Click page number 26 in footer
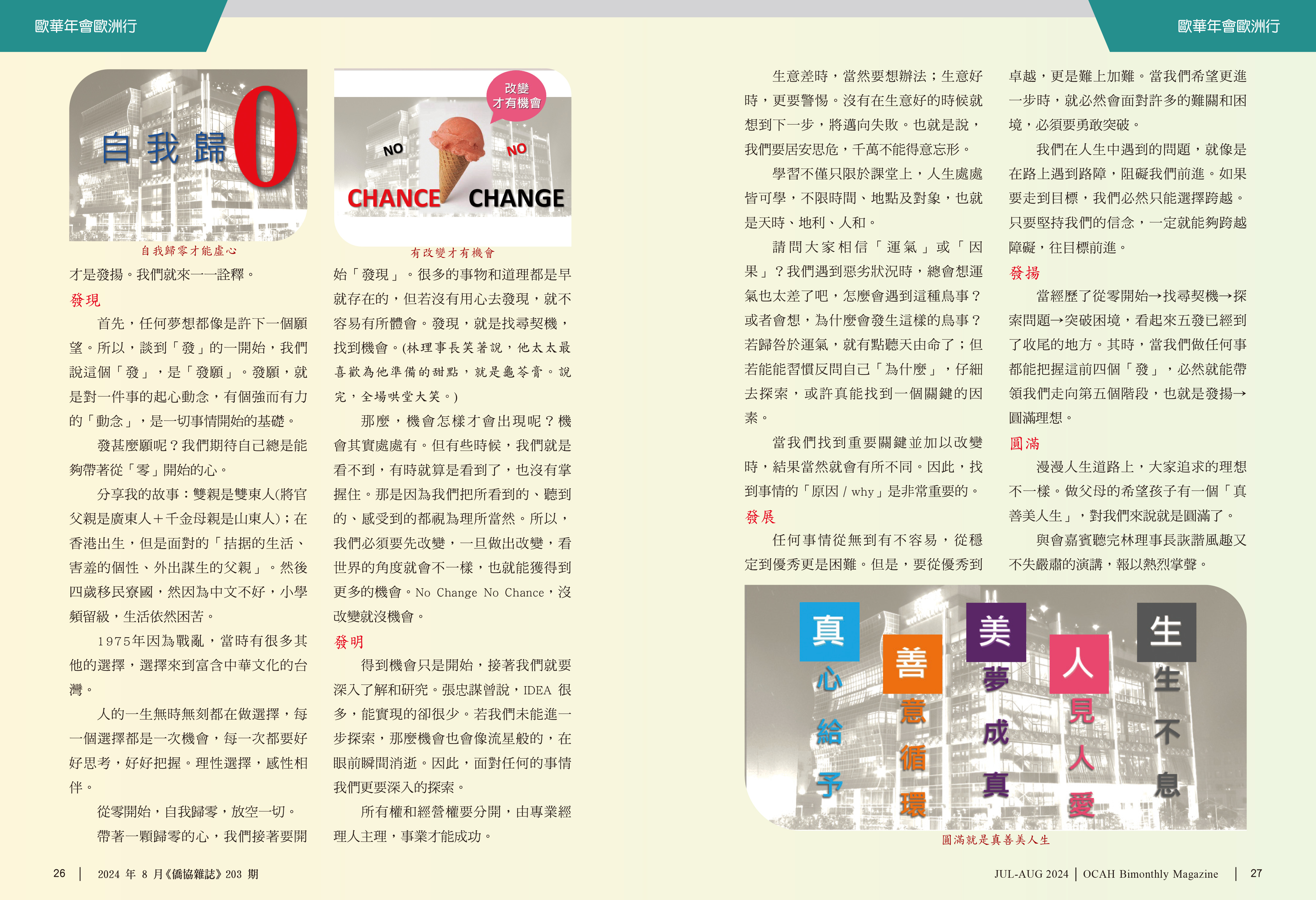This screenshot has height=900, width=1316. pyautogui.click(x=60, y=873)
